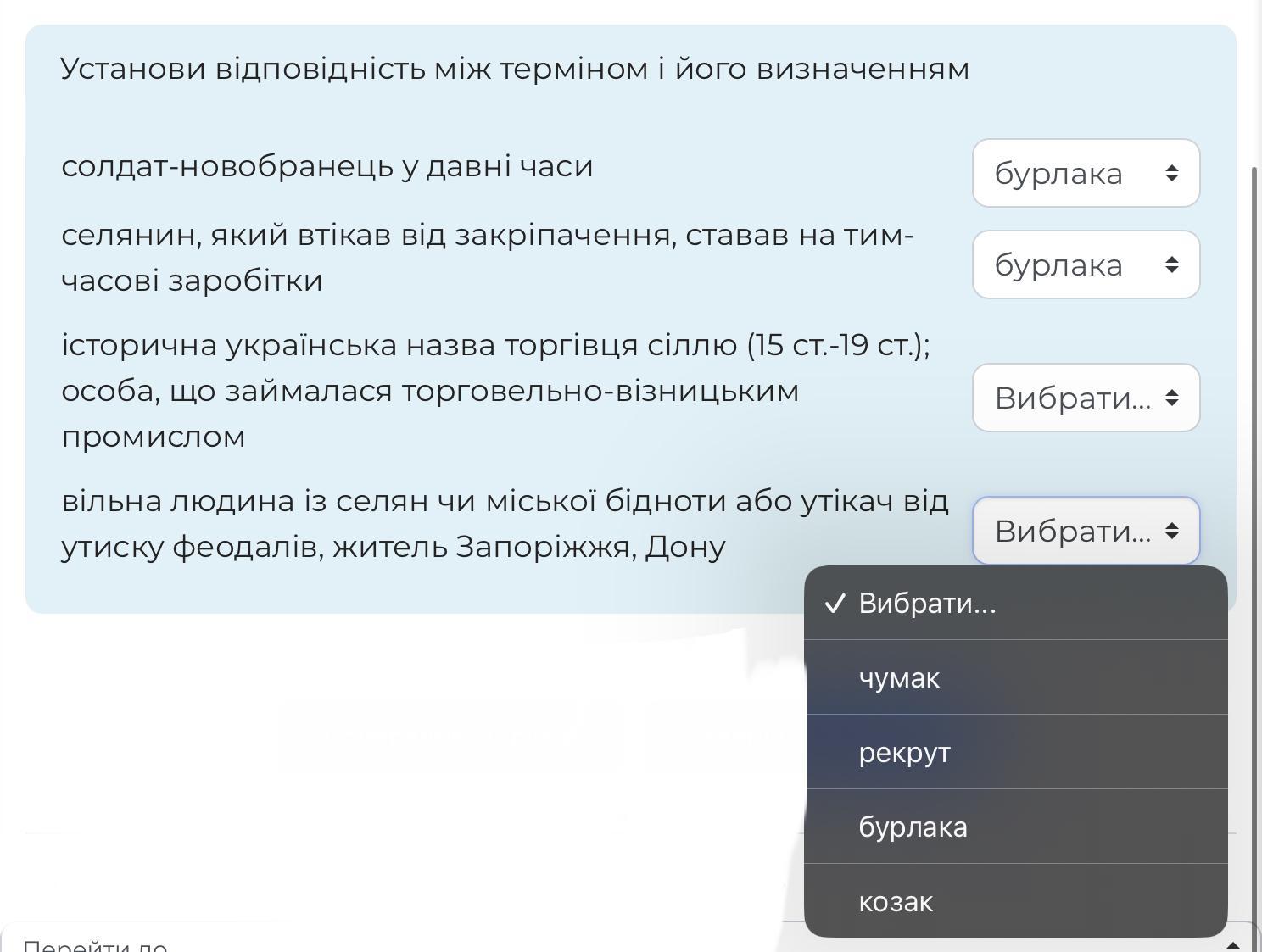Click definition text 'солдат-новобранець у давні часи'

tap(327, 166)
